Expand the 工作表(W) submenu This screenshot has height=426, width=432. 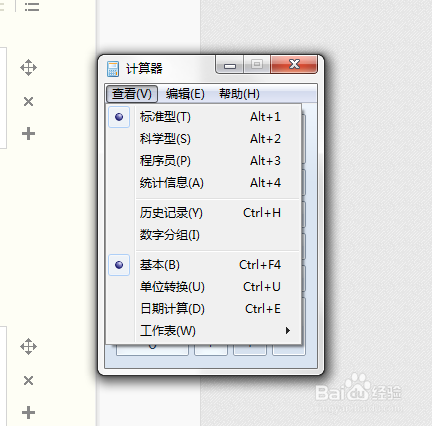click(x=203, y=331)
